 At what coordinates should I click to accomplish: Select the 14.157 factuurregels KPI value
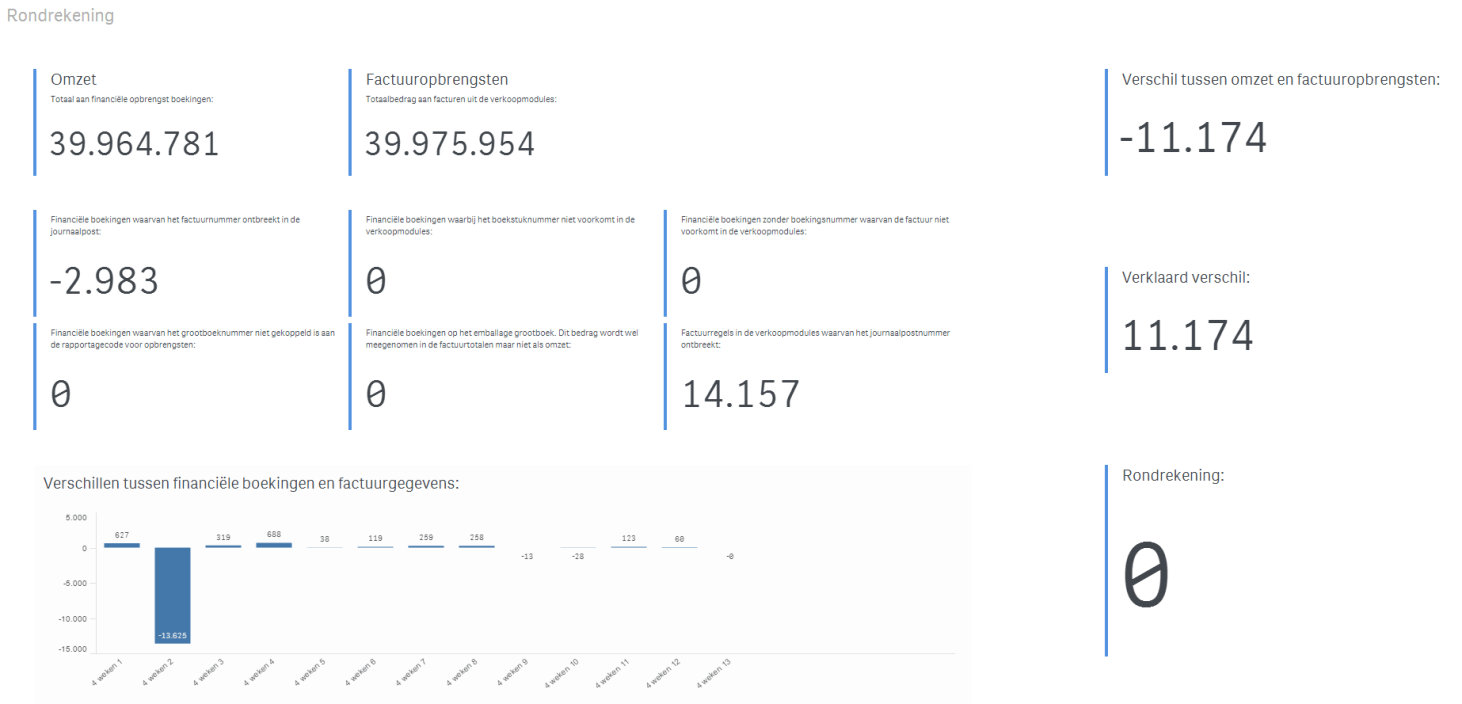[741, 394]
